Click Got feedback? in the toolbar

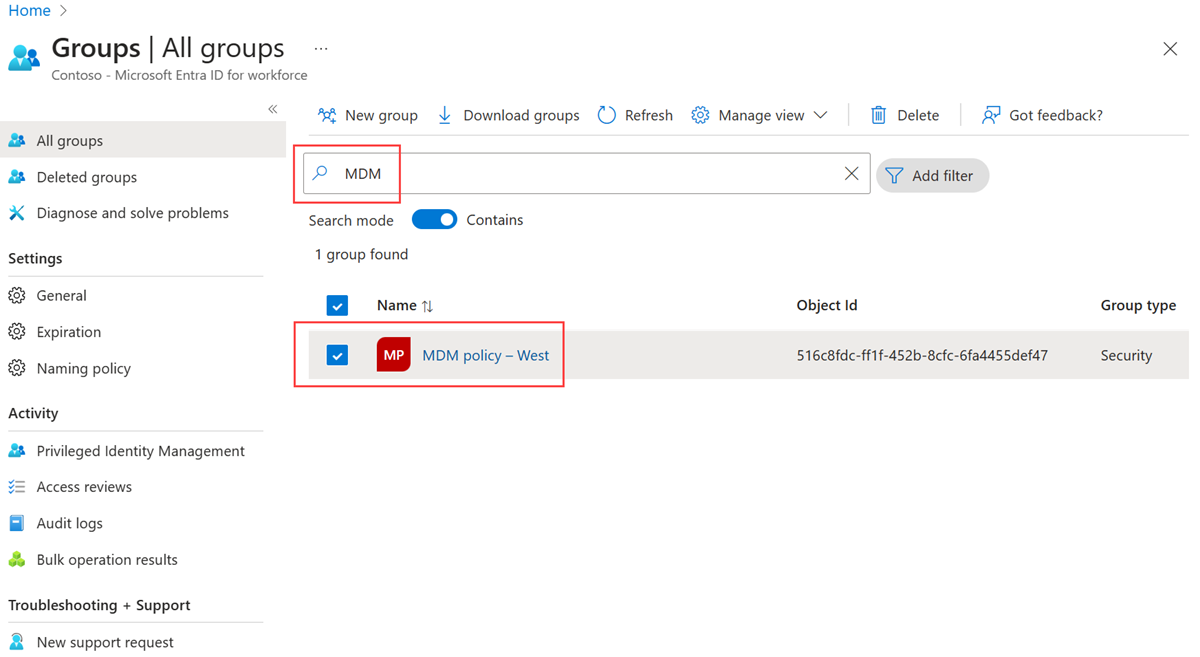point(1042,115)
